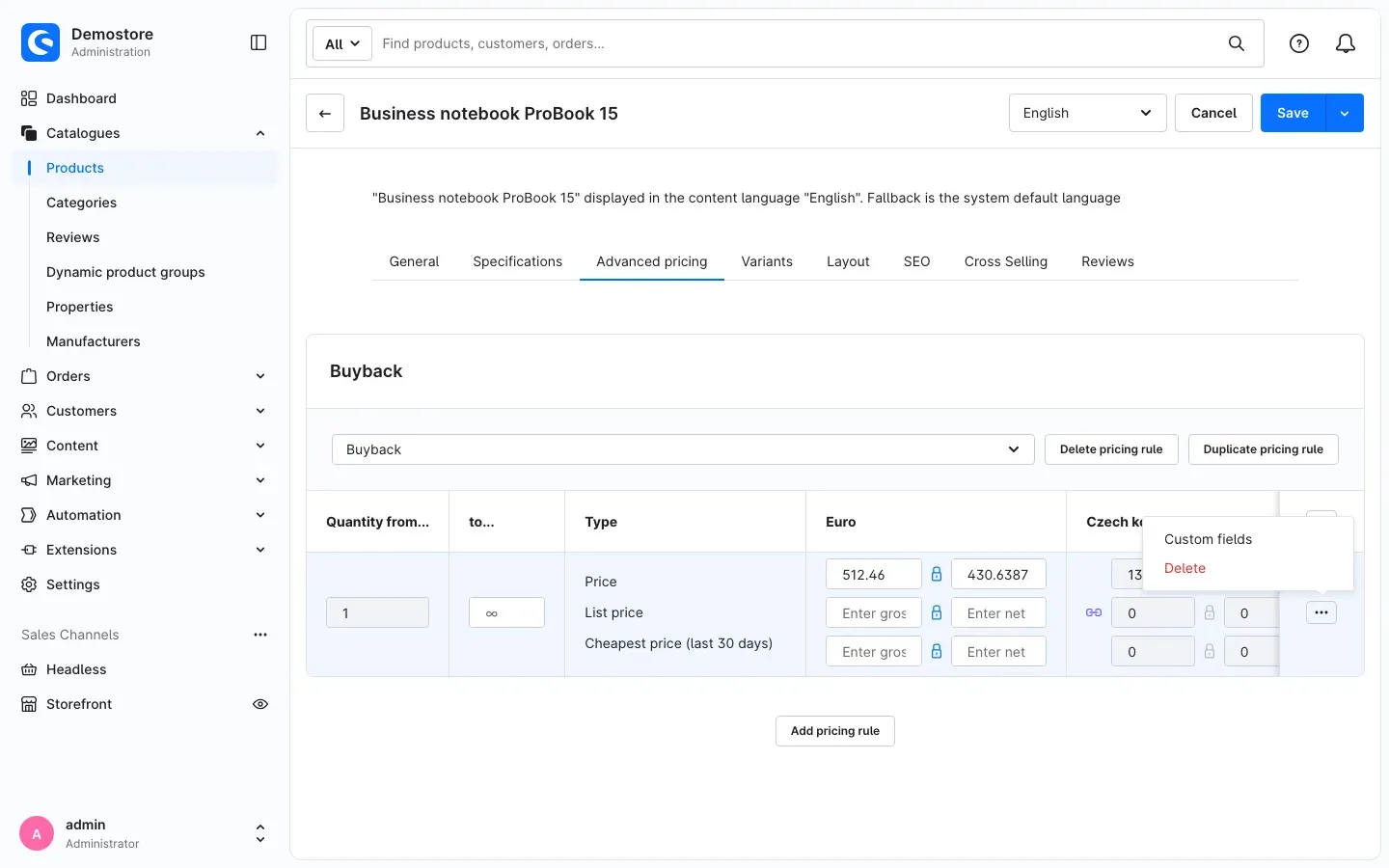Open the All search filter dropdown
The width and height of the screenshot is (1389, 868).
pyautogui.click(x=342, y=43)
